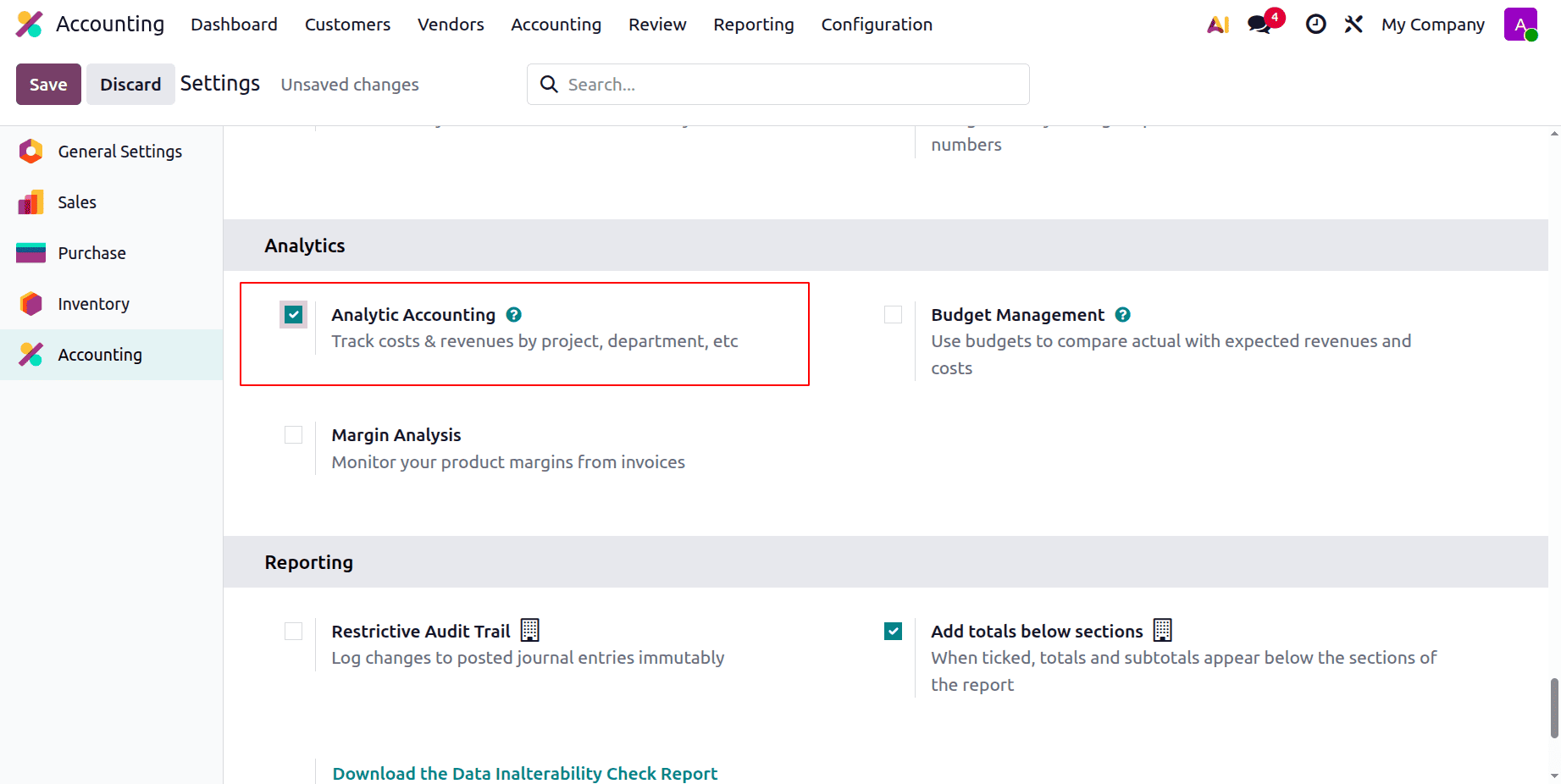Click the search magnifier icon
Screen dimensions: 1561x784
tap(549, 85)
